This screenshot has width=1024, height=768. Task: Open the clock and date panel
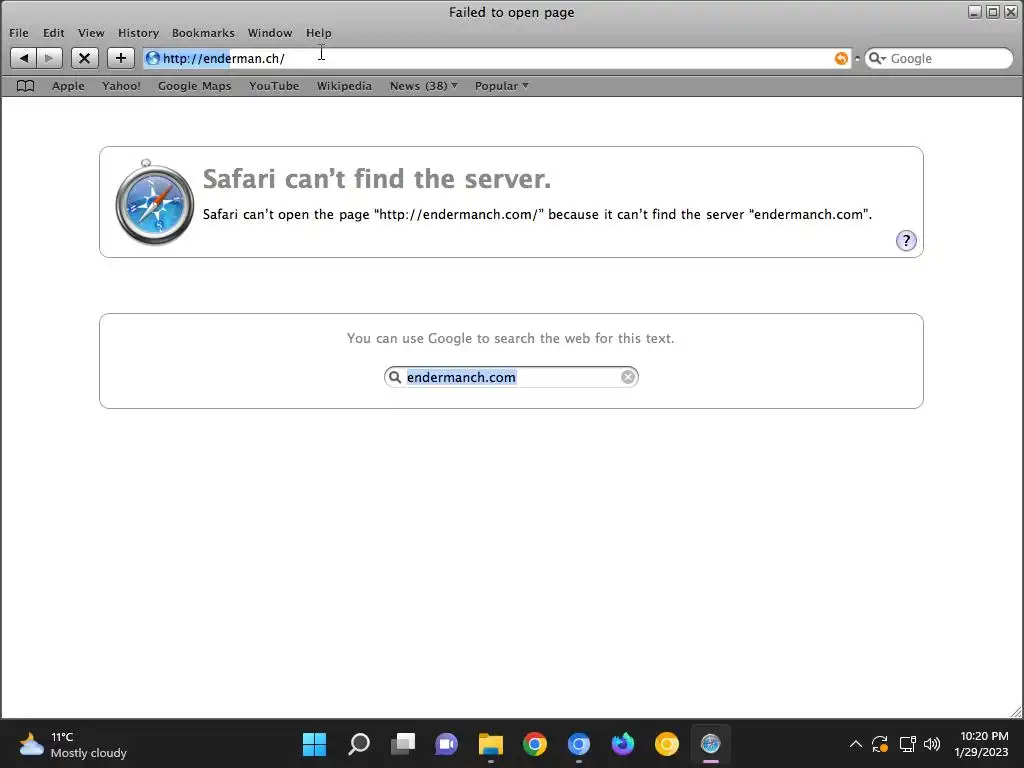click(x=984, y=744)
